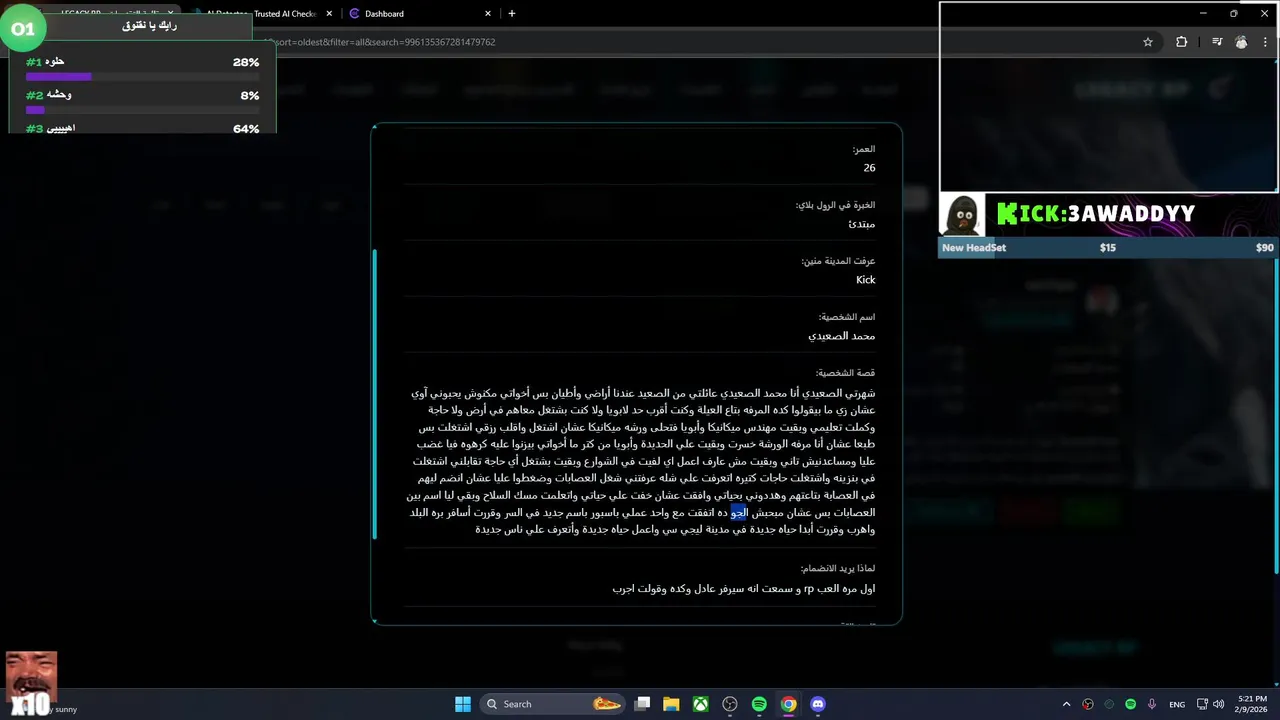The height and width of the screenshot is (720, 1280).
Task: Click the OBS icon in the system tray
Action: 1088,704
